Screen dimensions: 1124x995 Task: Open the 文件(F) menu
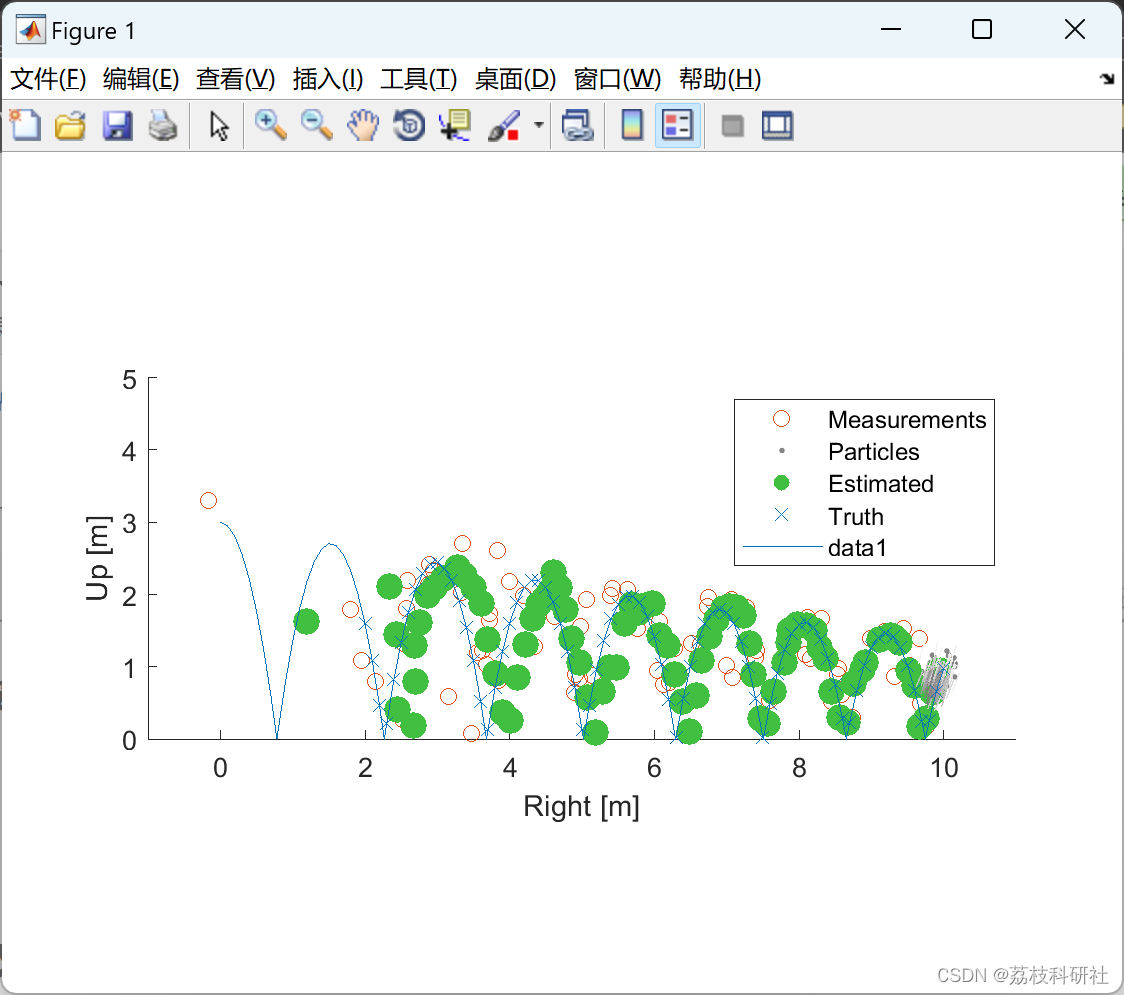click(44, 79)
